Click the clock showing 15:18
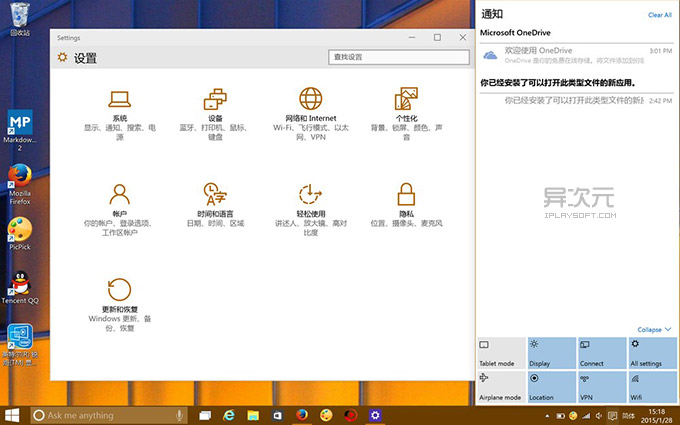This screenshot has width=680, height=425. (657, 411)
